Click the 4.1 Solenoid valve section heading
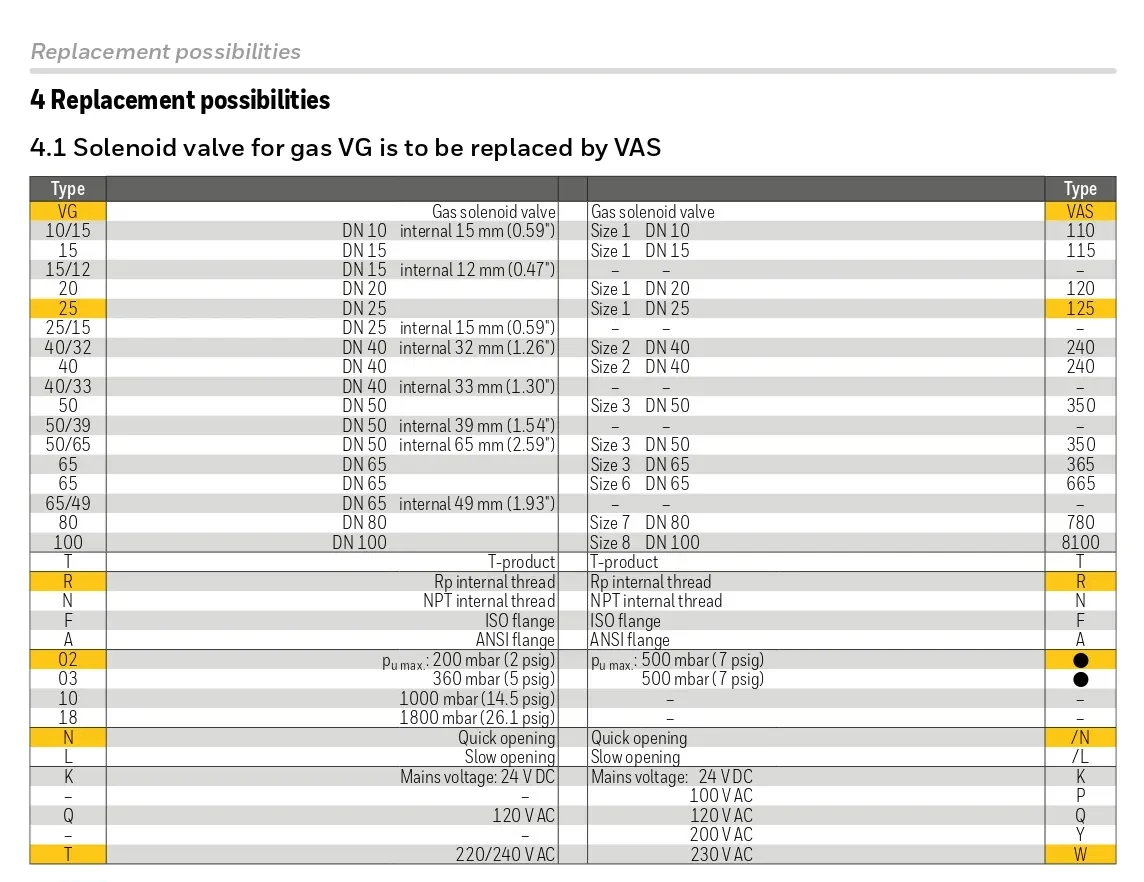 (345, 148)
